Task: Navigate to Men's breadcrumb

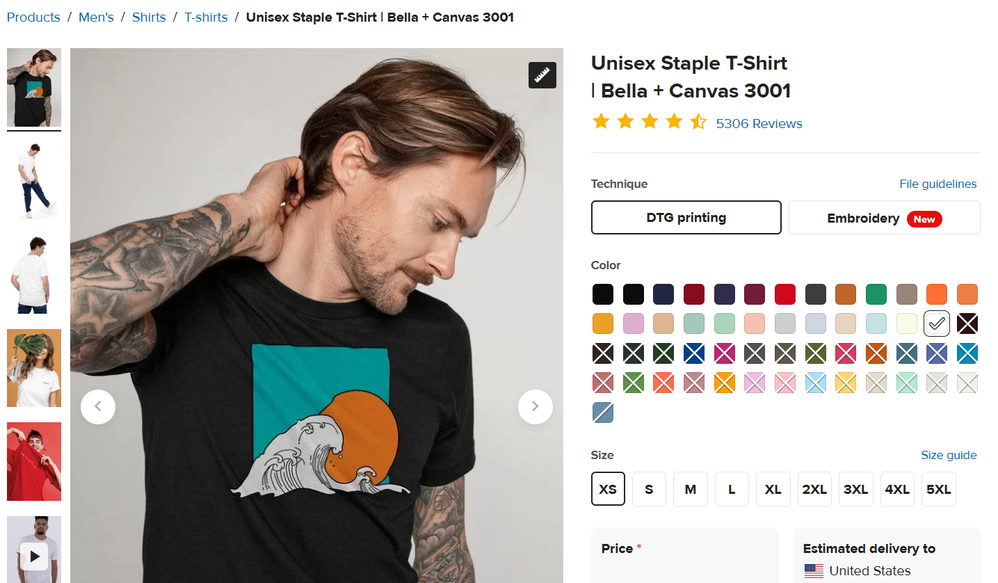Action: [x=96, y=17]
